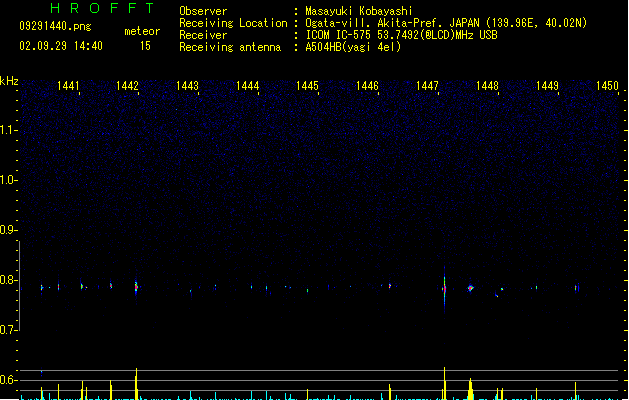Click the meteor count label
The image size is (629, 400).
[x=142, y=31]
